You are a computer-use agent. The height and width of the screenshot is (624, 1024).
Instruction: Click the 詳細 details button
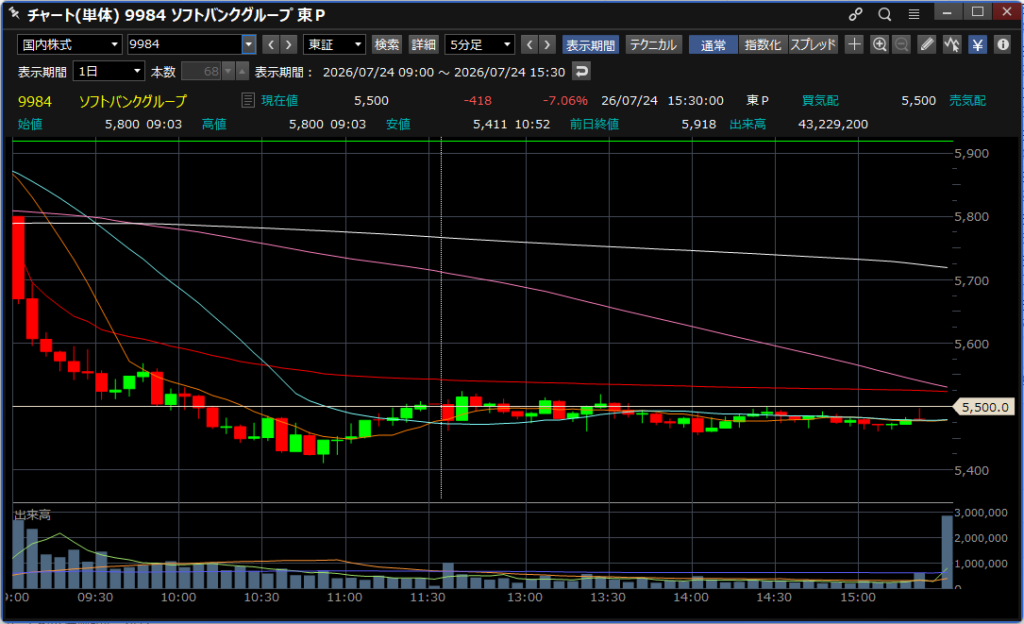click(x=423, y=44)
